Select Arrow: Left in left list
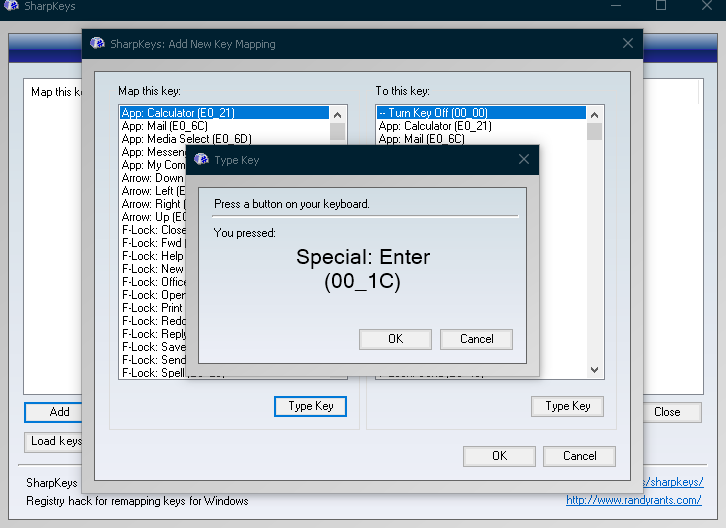Viewport: 726px width, 528px height. 153,191
